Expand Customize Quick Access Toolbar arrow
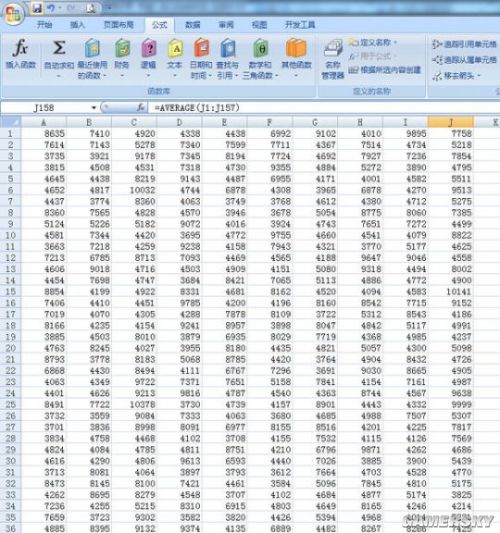500x533 pixels. tap(109, 8)
